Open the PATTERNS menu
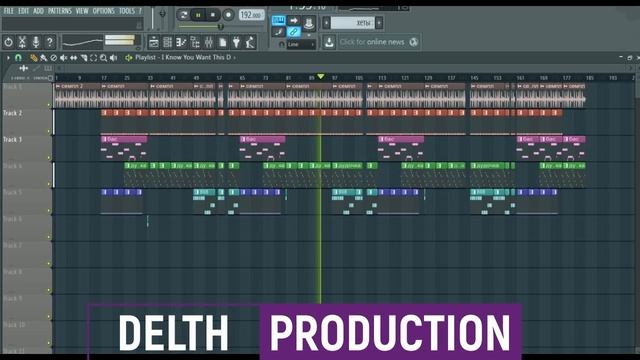The height and width of the screenshot is (360, 640). tap(60, 11)
